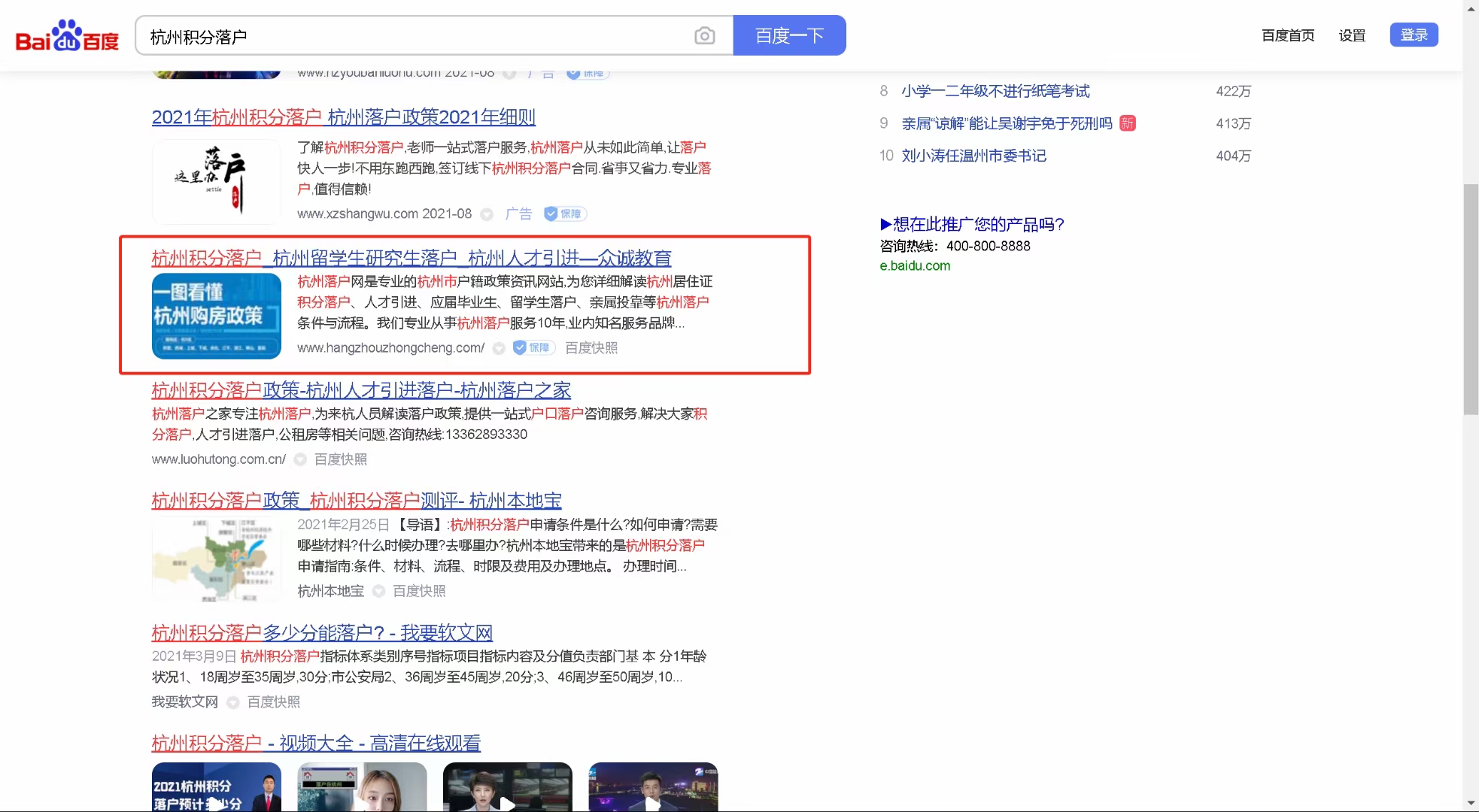Open 百度快照 for luohutong result

tap(341, 459)
